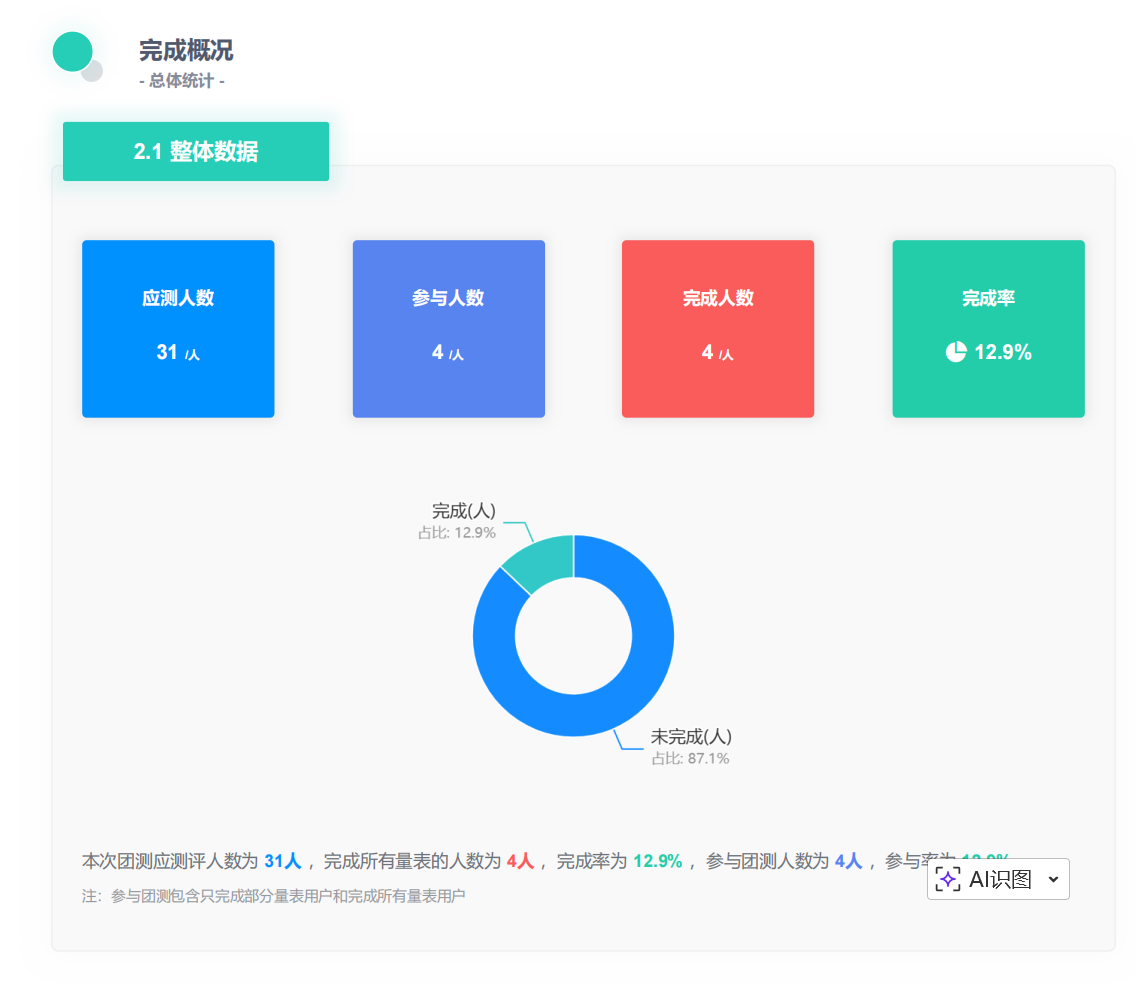Viewport: 1136px width, 999px height.
Task: Click the 完成(人) chart label
Action: (464, 511)
